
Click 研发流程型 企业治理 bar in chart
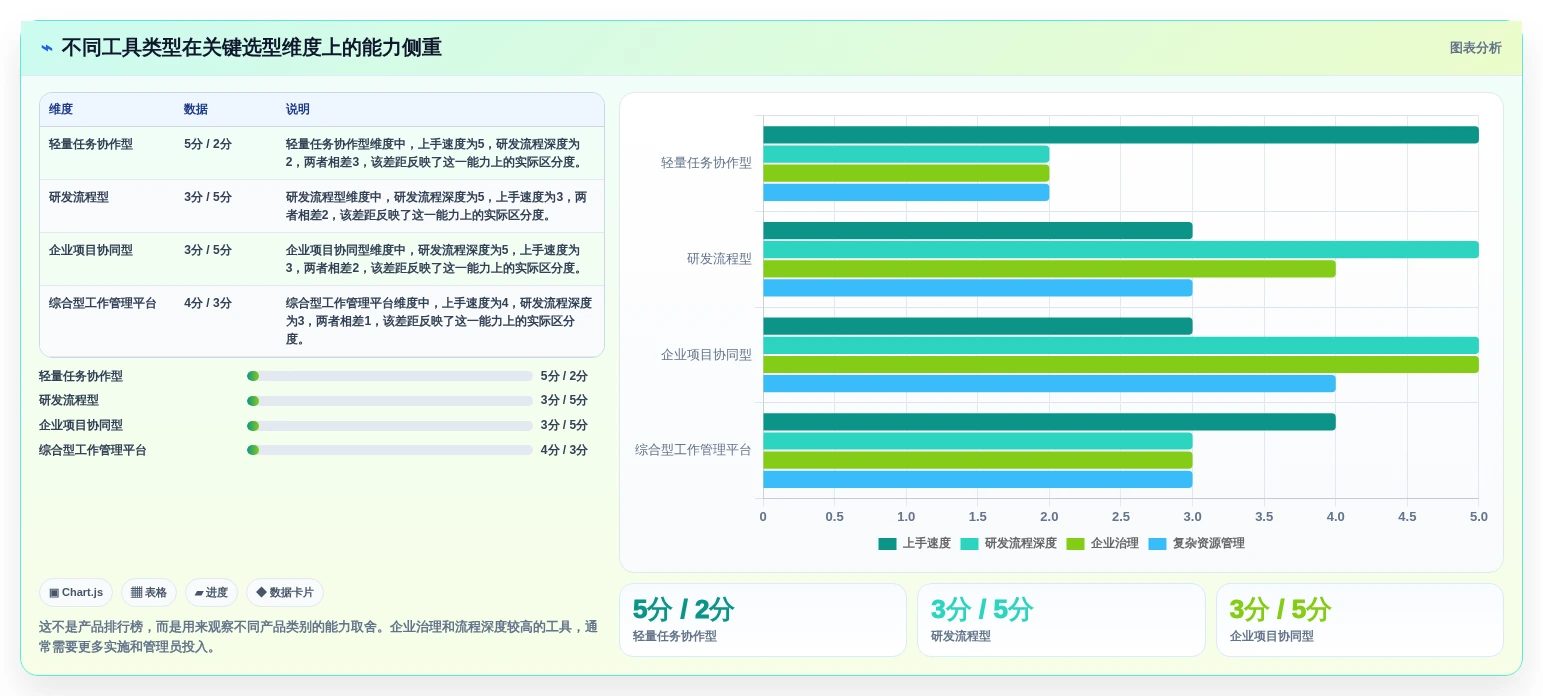coord(1049,269)
